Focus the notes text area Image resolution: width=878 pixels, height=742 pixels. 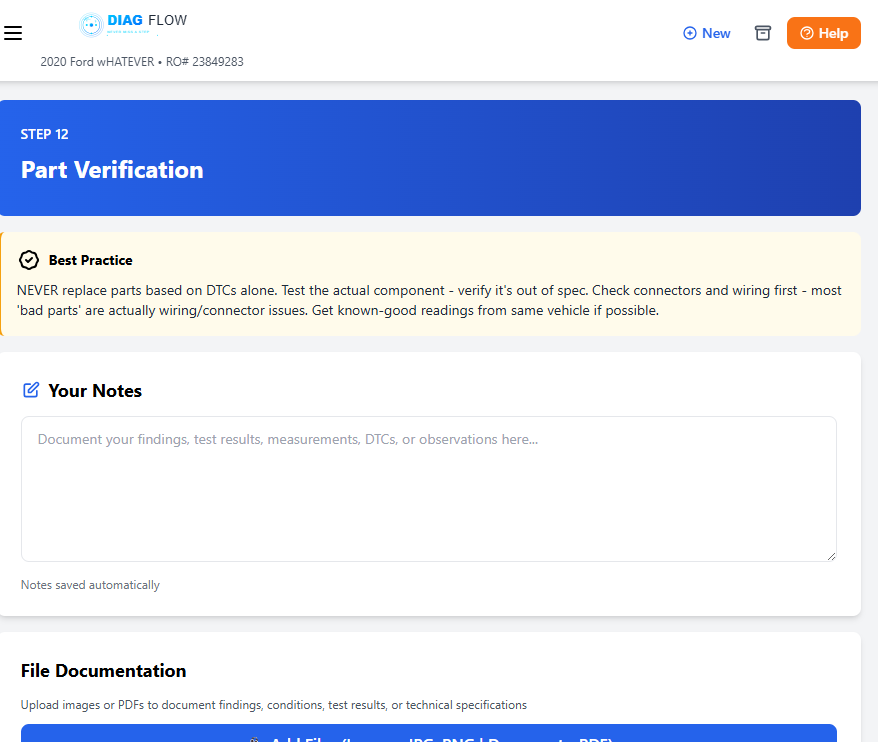click(428, 488)
